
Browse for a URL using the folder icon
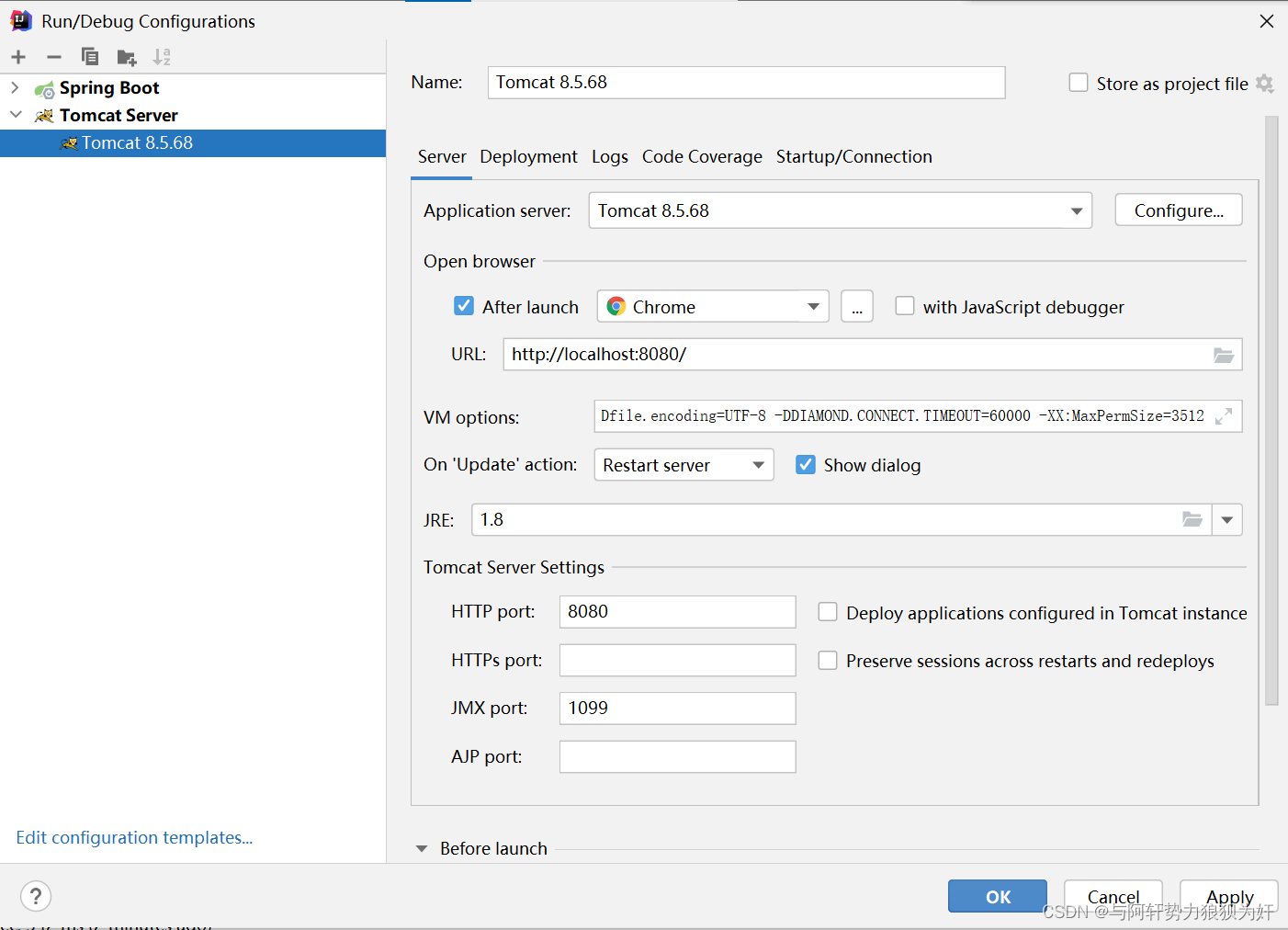click(1224, 355)
